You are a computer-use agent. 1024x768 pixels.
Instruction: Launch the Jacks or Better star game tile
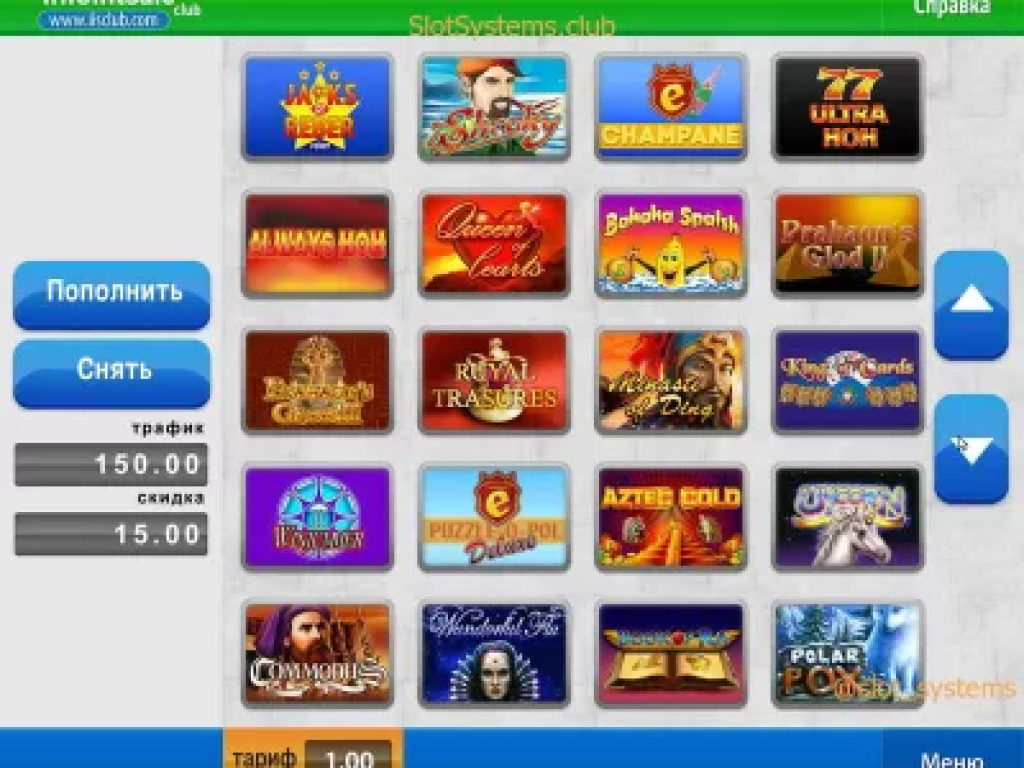coord(317,107)
